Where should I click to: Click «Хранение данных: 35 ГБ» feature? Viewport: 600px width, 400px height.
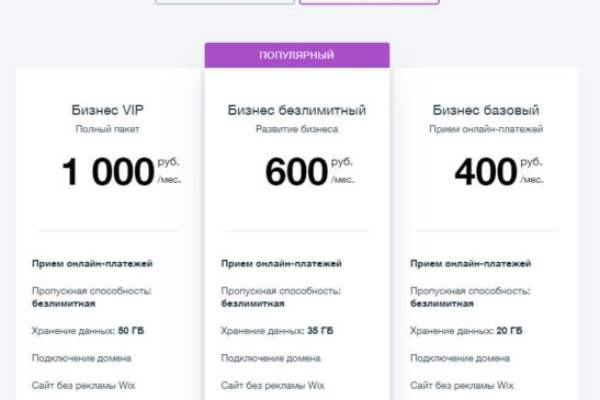tap(278, 330)
